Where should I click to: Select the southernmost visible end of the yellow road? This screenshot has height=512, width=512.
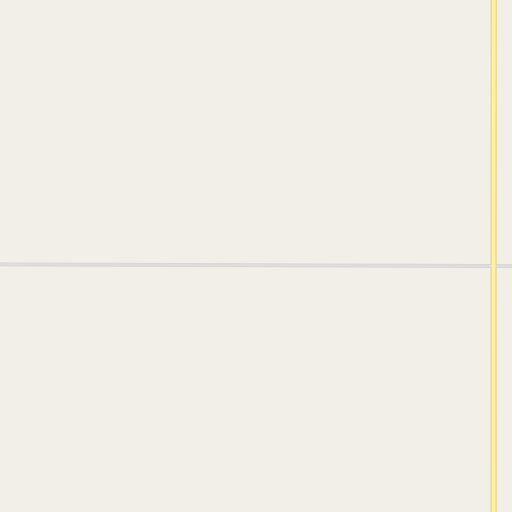click(x=494, y=510)
